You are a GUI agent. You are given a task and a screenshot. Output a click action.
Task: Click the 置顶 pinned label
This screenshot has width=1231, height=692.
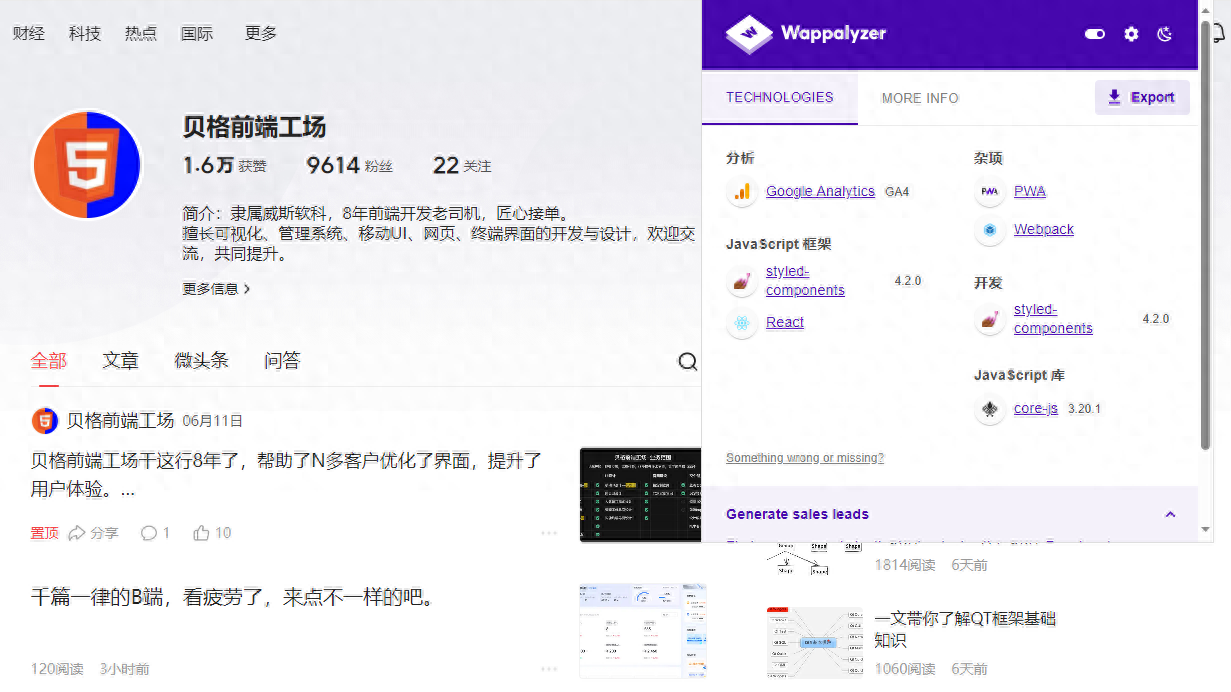[44, 533]
